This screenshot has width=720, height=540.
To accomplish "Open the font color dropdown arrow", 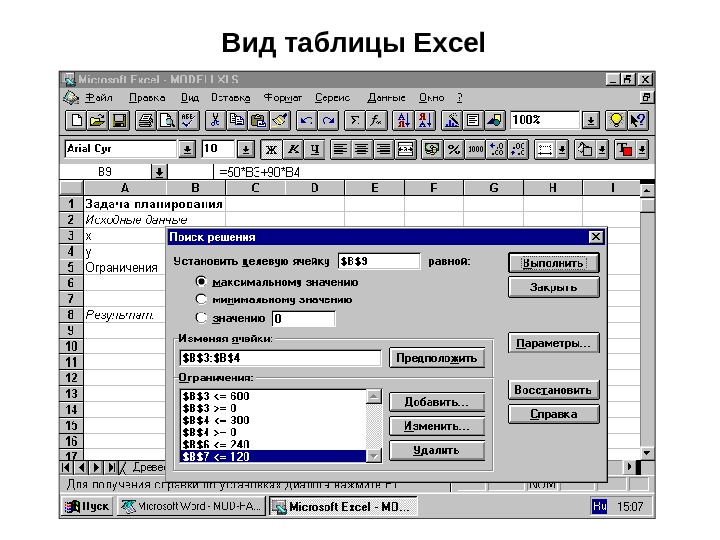I will 642,149.
